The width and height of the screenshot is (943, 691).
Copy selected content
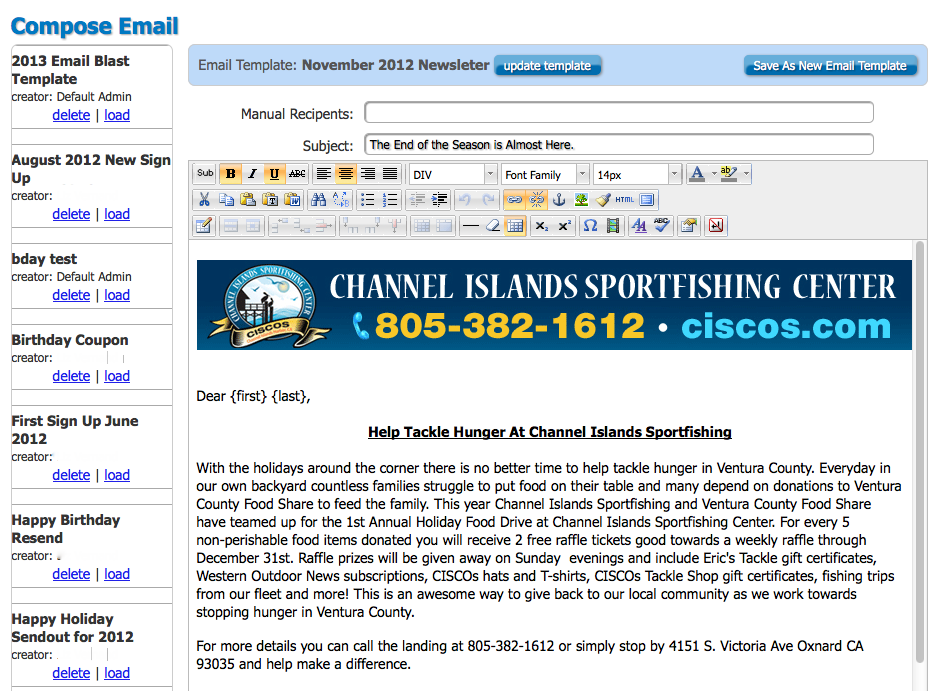[226, 200]
